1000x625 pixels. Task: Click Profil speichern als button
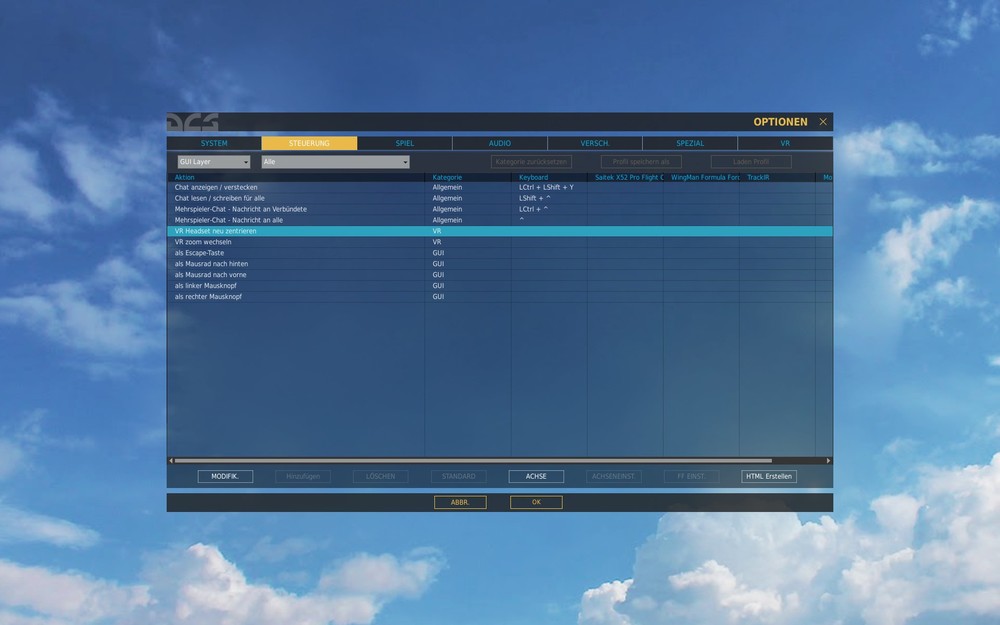point(641,162)
